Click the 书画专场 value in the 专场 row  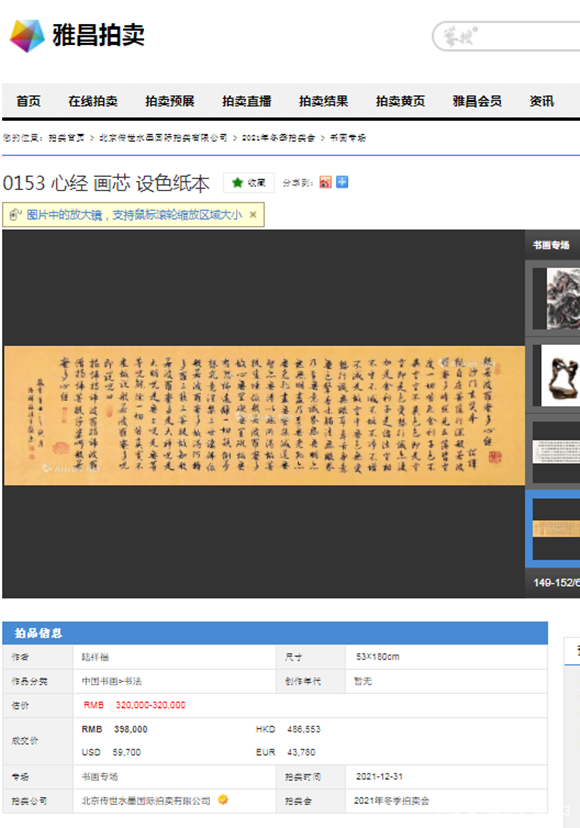tap(100, 777)
